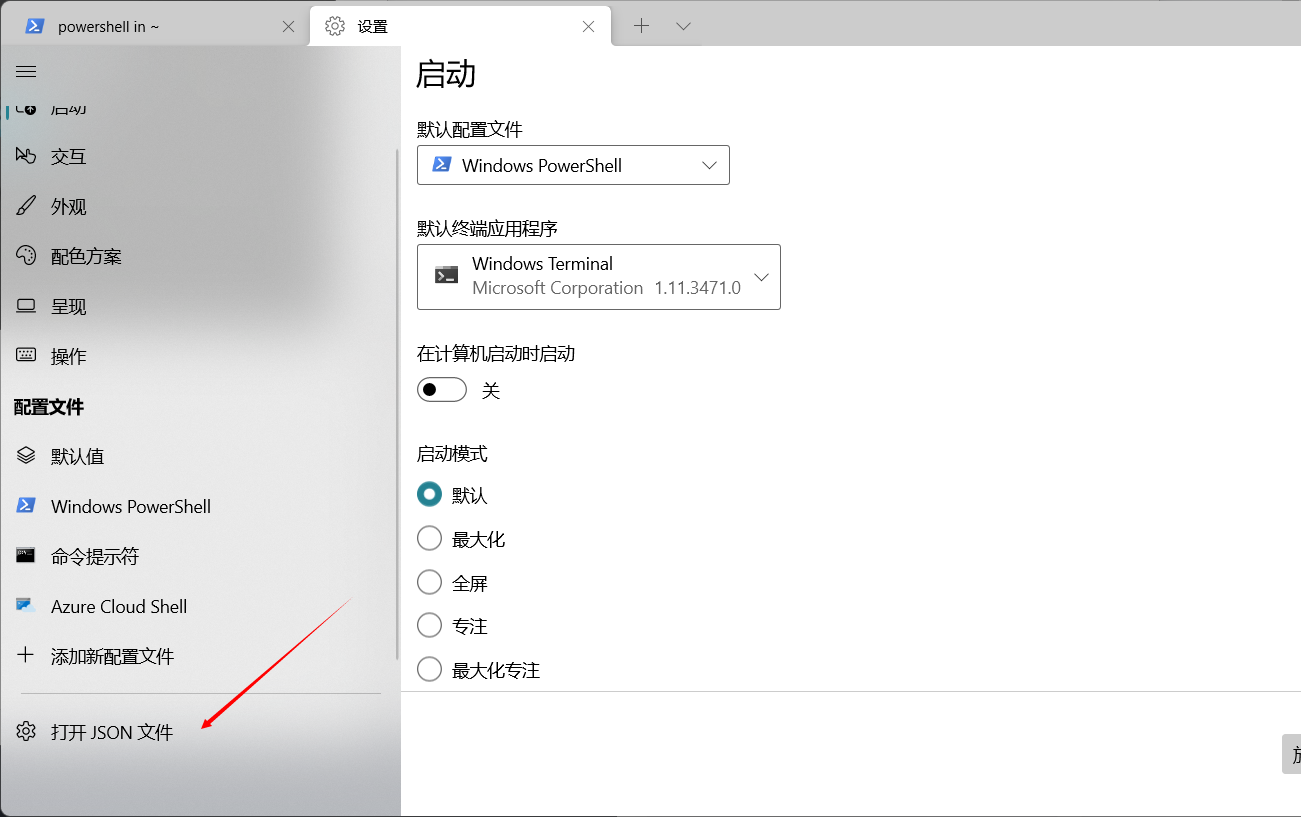Click the hamburger menu icon in sidebar

(x=26, y=72)
